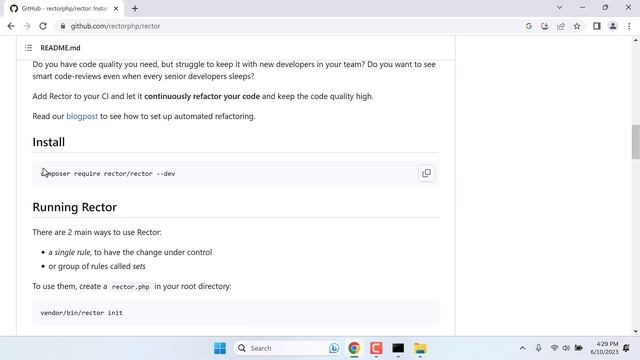640x360 pixels.
Task: Click the Install heading
Action: [49, 142]
